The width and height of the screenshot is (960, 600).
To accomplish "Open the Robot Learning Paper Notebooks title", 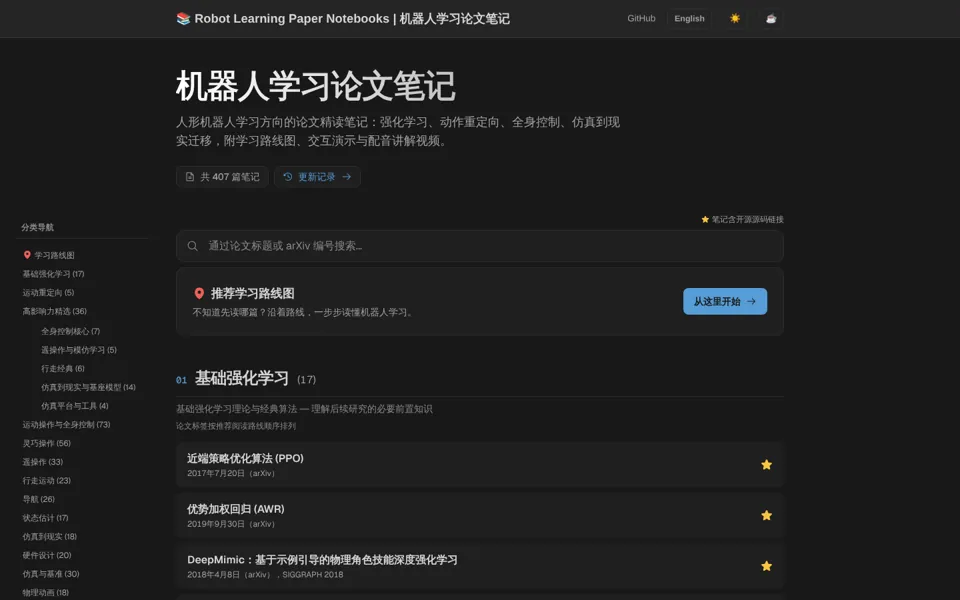I will click(x=343, y=18).
